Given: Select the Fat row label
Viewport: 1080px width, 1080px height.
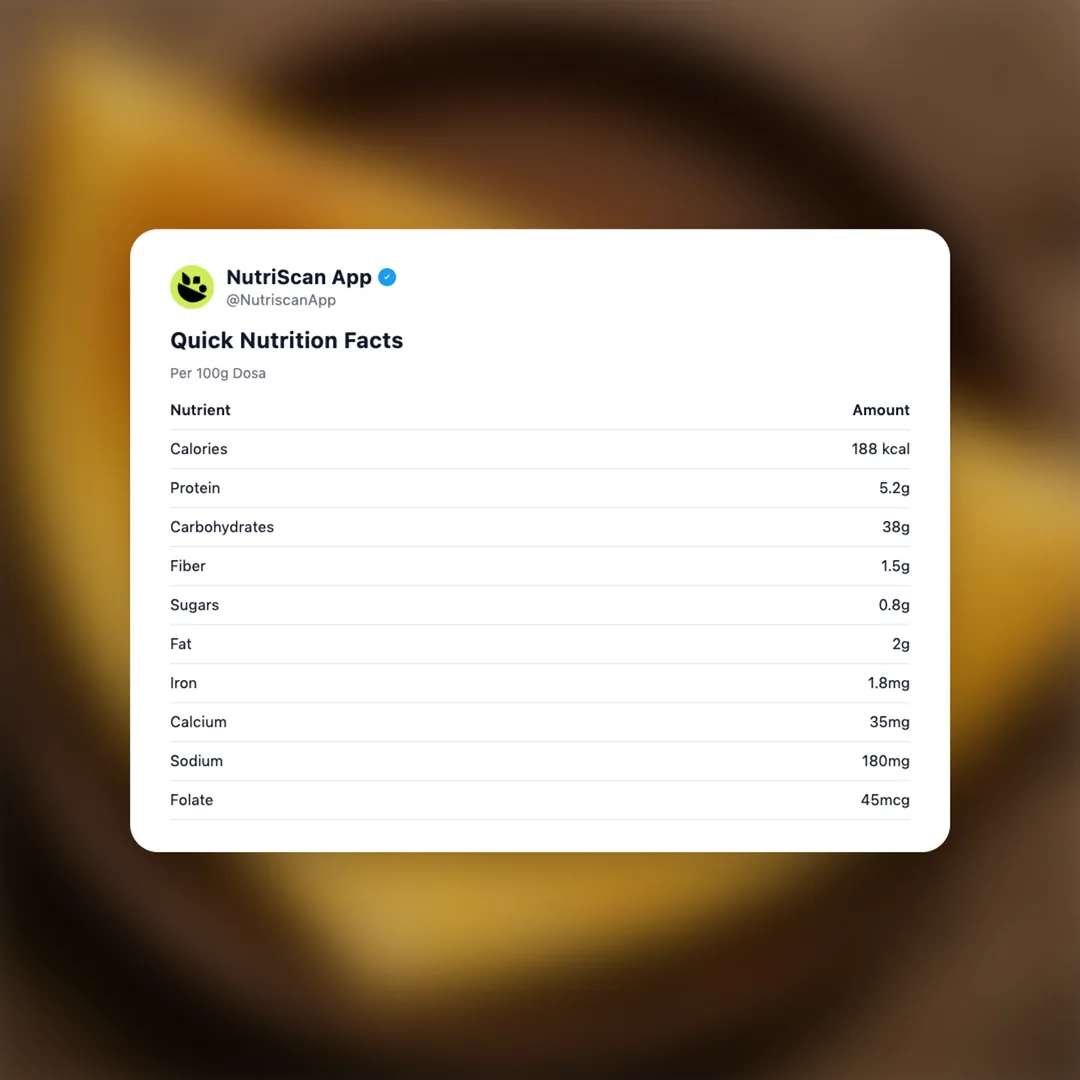Looking at the screenshot, I should click(x=181, y=644).
